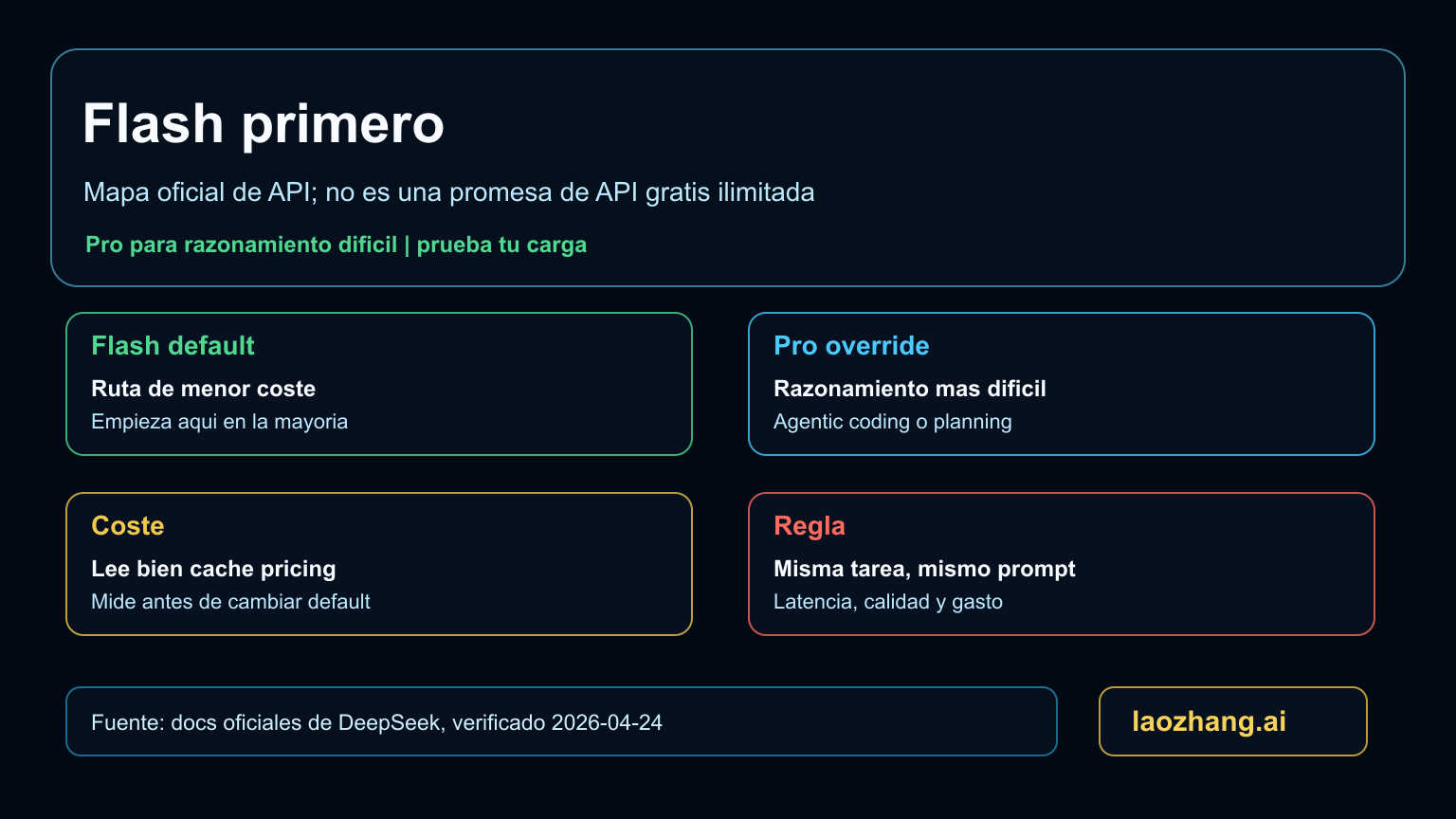Open the Flash default card

(x=378, y=383)
